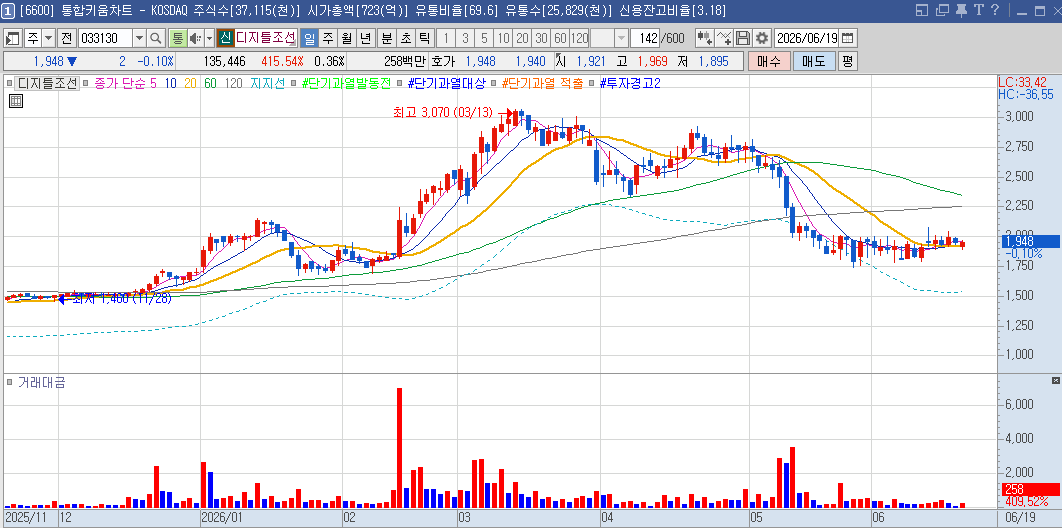The image size is (1062, 528).
Task: Select the 20 interval button
Action: tap(522, 38)
